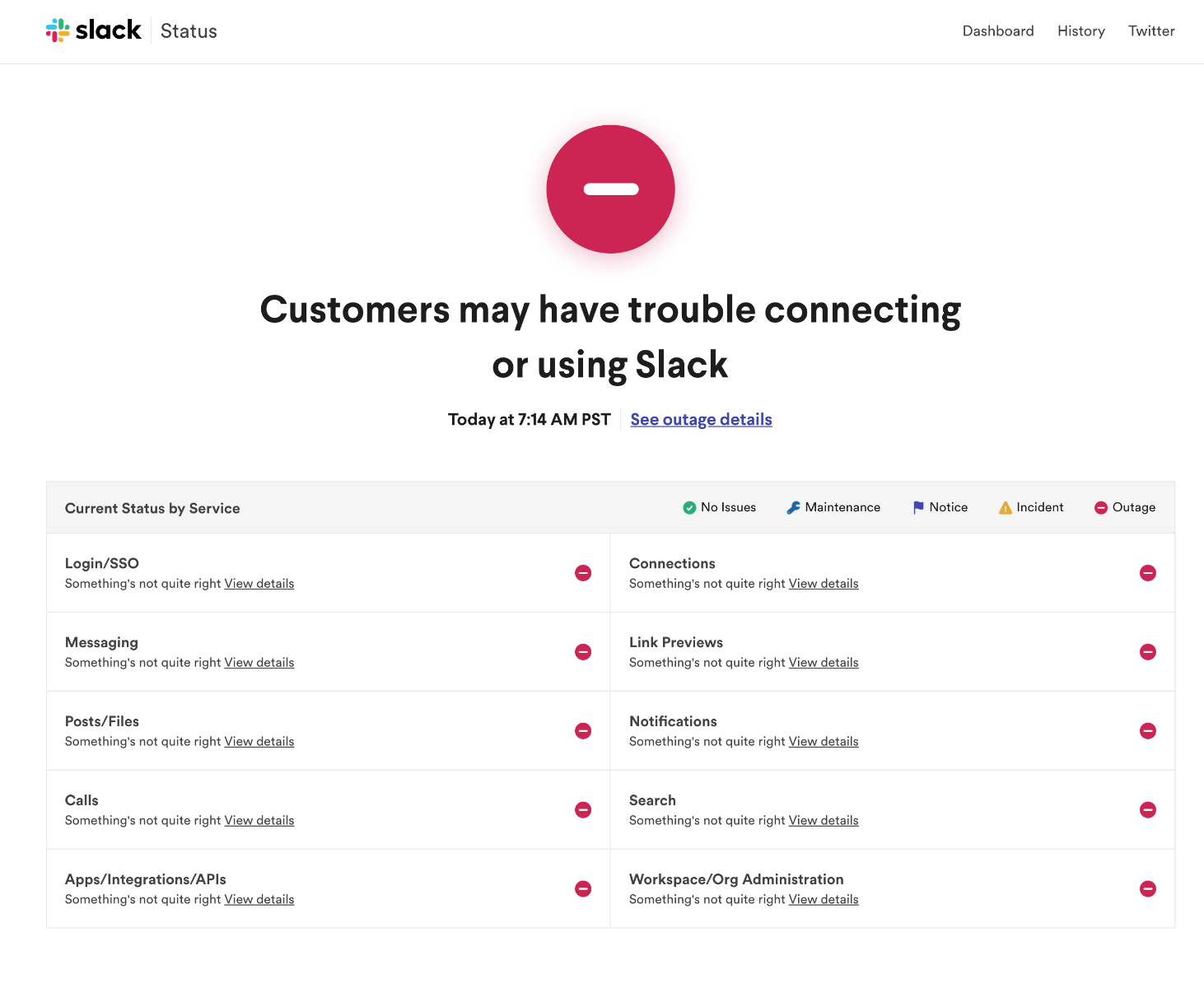Click the Current Status by Service heading
Screen dimensions: 1204x988
click(152, 509)
